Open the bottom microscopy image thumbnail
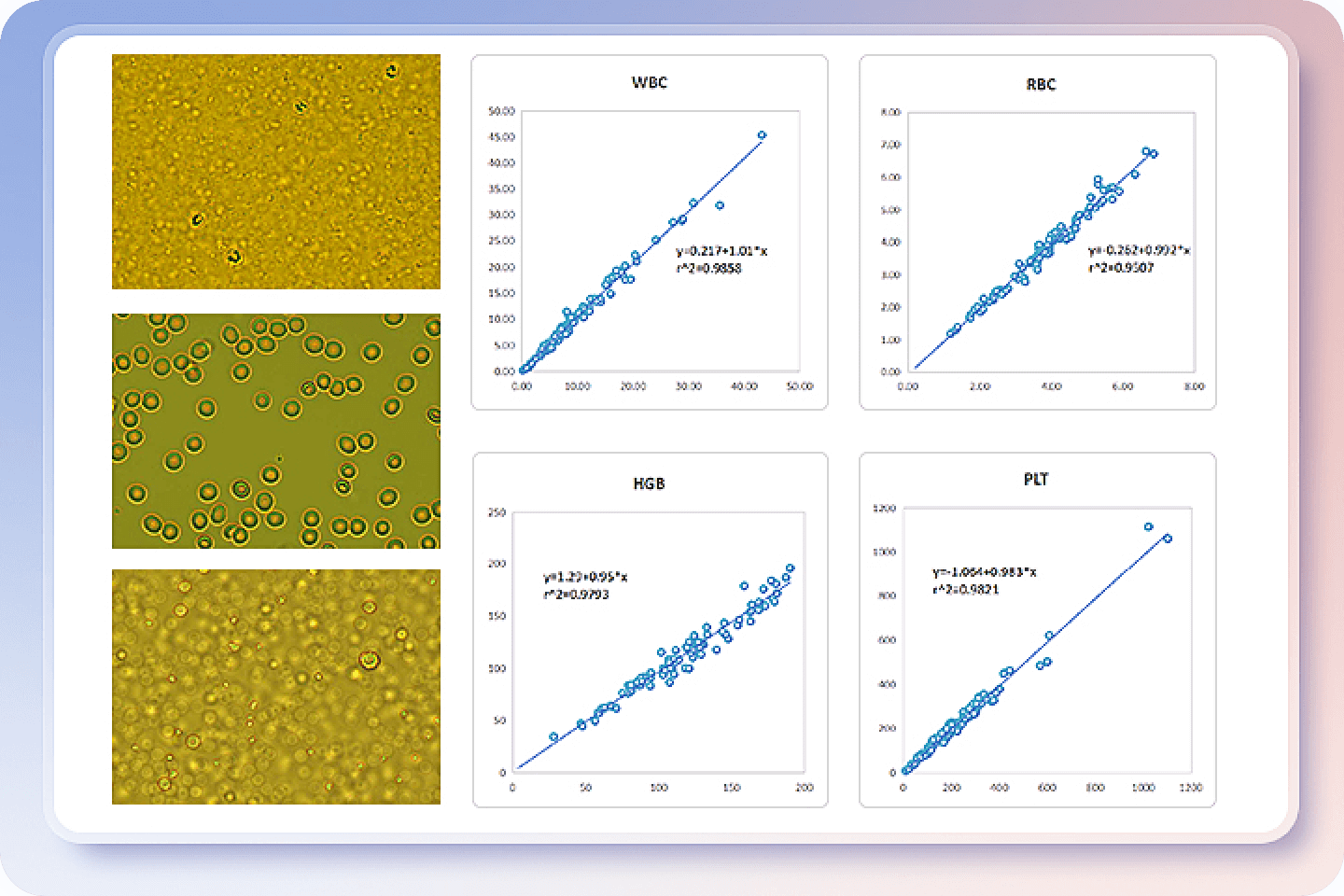This screenshot has width=1344, height=896. pyautogui.click(x=276, y=684)
